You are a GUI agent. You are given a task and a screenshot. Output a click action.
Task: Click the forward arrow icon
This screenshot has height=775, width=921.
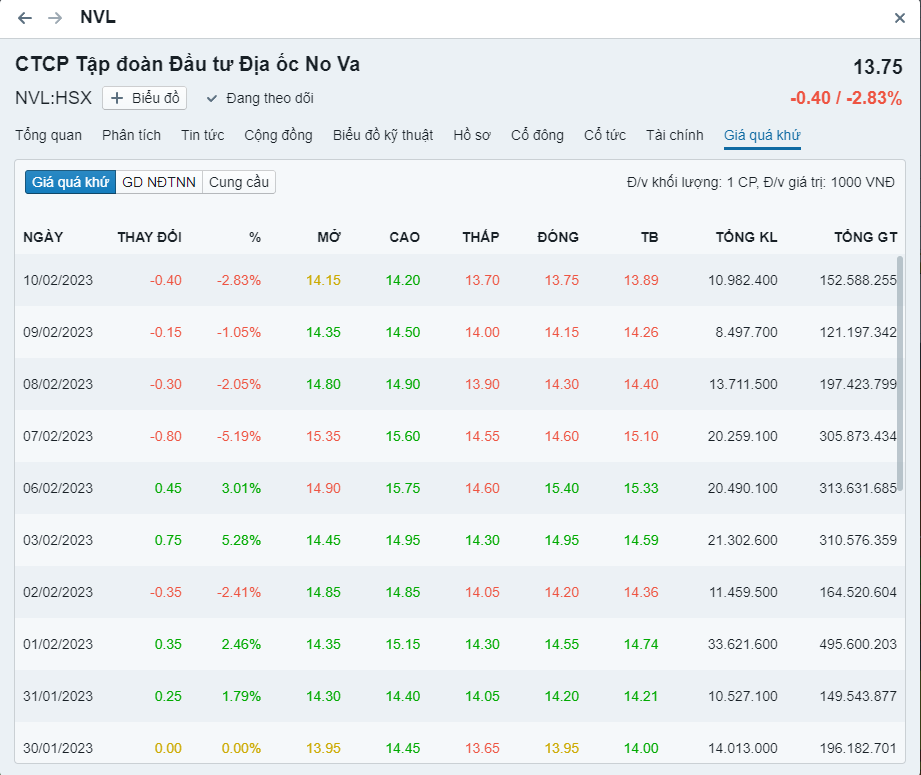[x=55, y=18]
